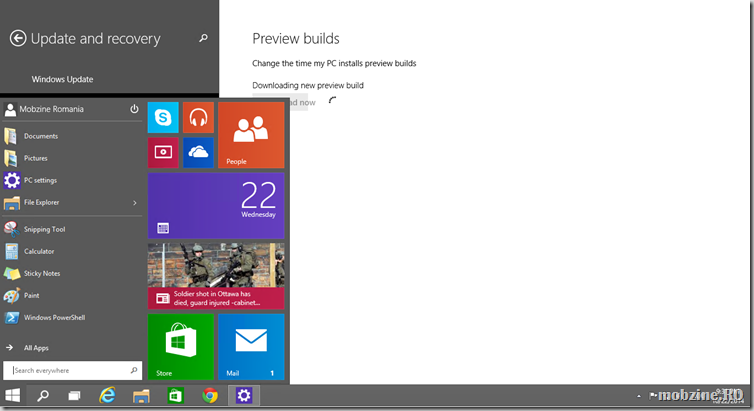Click the Mobzine Romania user account

(x=44, y=110)
